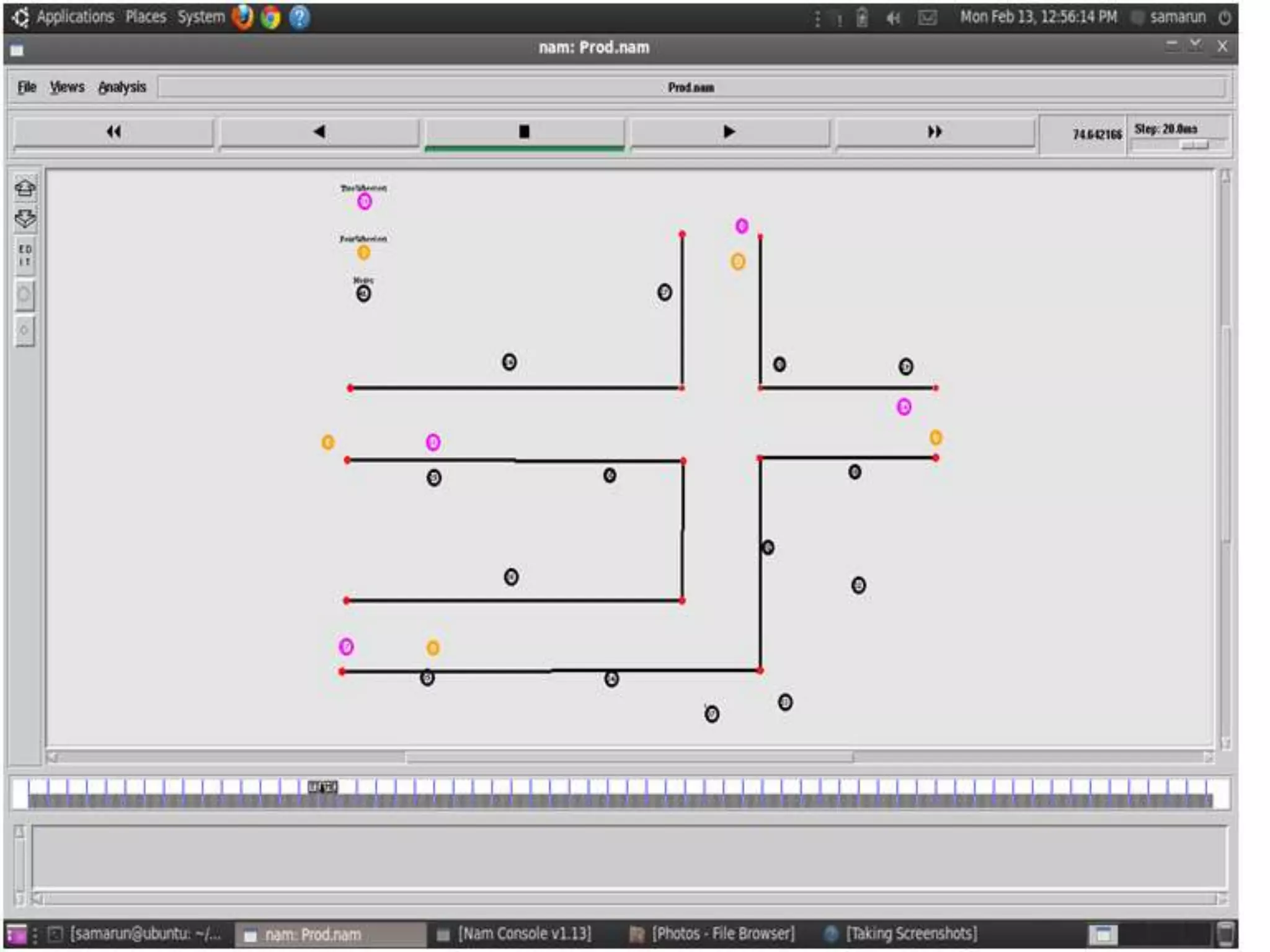Viewport: 1270px width, 952px height.
Task: Adjust the Step rate slider
Action: coord(1194,145)
